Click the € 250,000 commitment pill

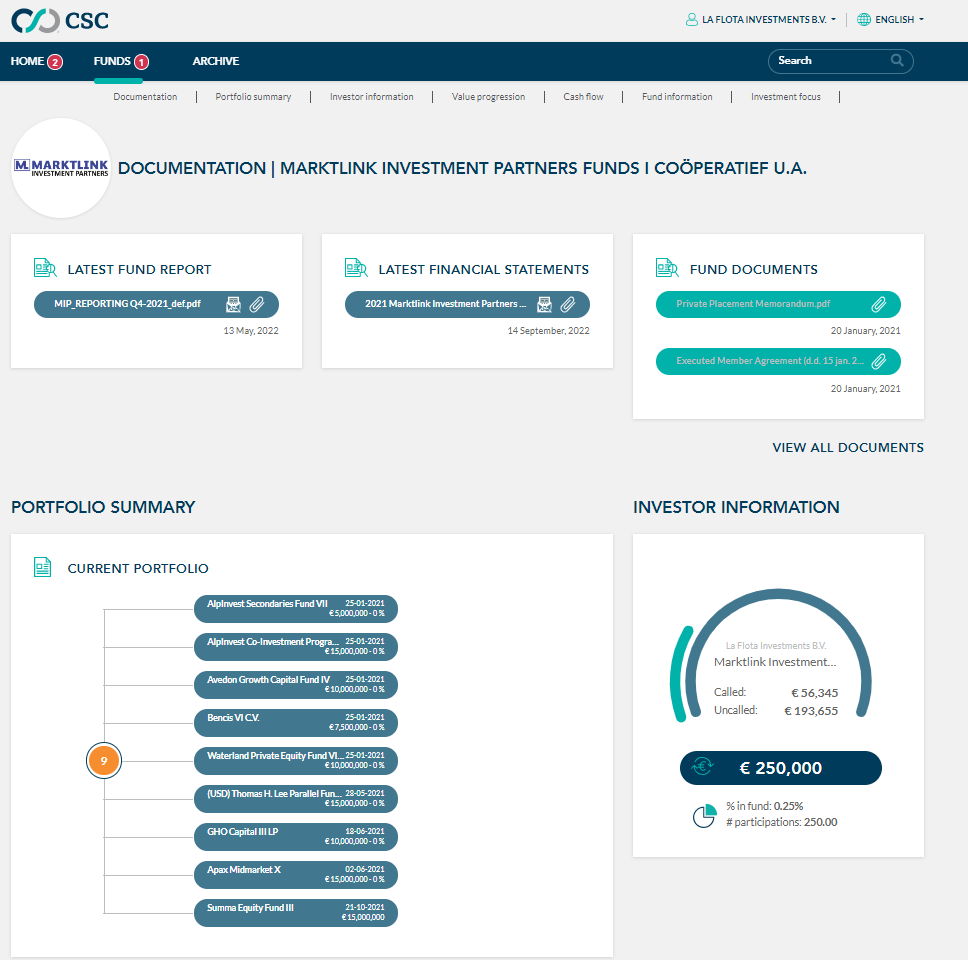[x=780, y=768]
